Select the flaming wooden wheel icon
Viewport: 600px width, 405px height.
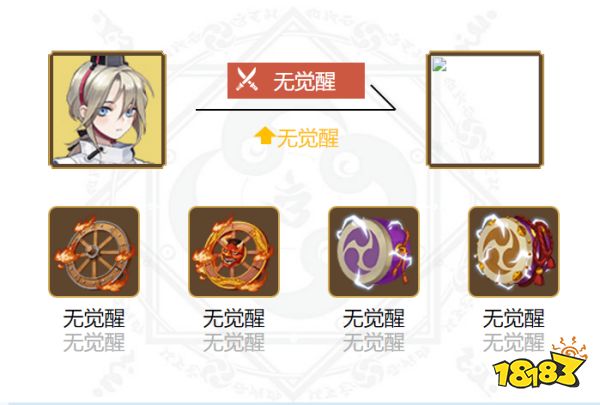(x=94, y=252)
